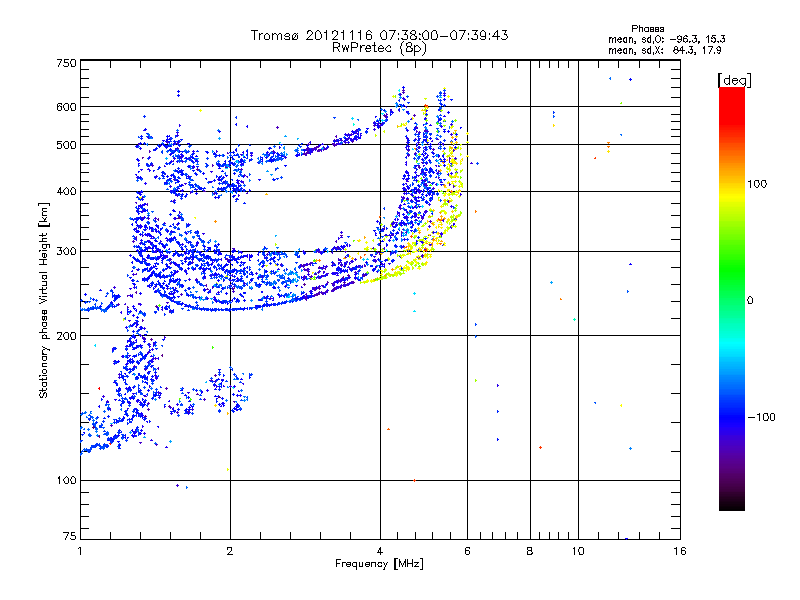The image size is (800, 600).
Task: Click x-axis tick label '6'
Action: click(x=467, y=551)
